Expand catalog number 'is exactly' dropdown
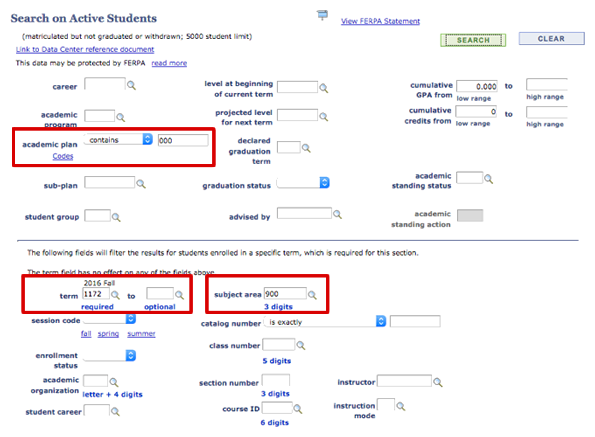The width and height of the screenshot is (595, 437). [x=325, y=322]
